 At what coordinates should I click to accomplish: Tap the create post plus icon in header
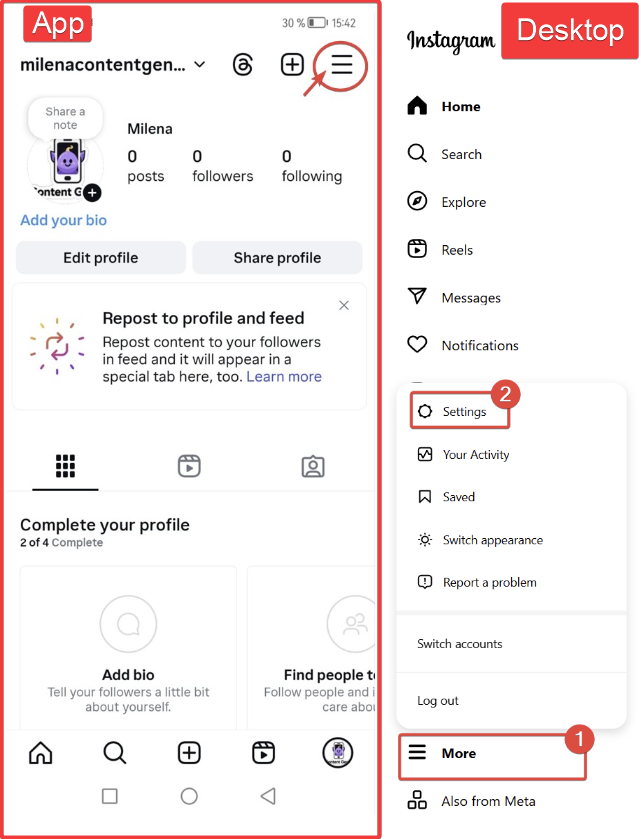point(292,65)
